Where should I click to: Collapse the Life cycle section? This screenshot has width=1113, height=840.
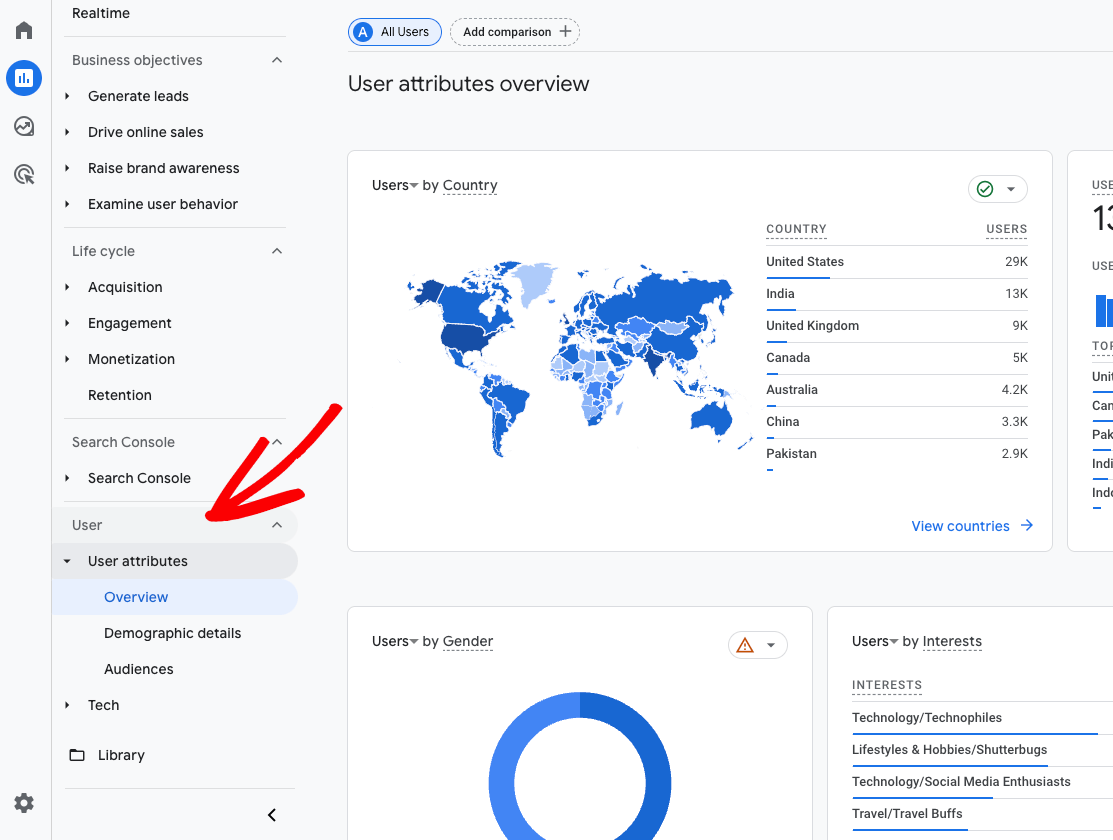276,251
